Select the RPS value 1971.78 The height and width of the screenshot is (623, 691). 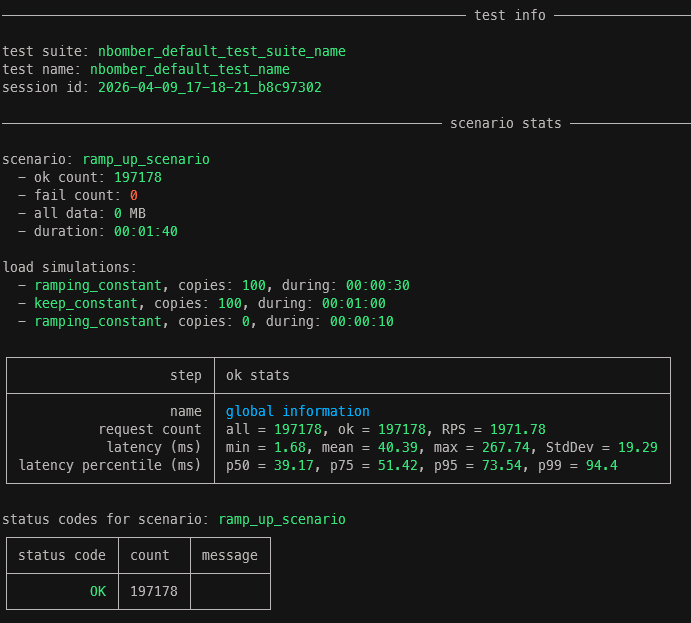517,429
